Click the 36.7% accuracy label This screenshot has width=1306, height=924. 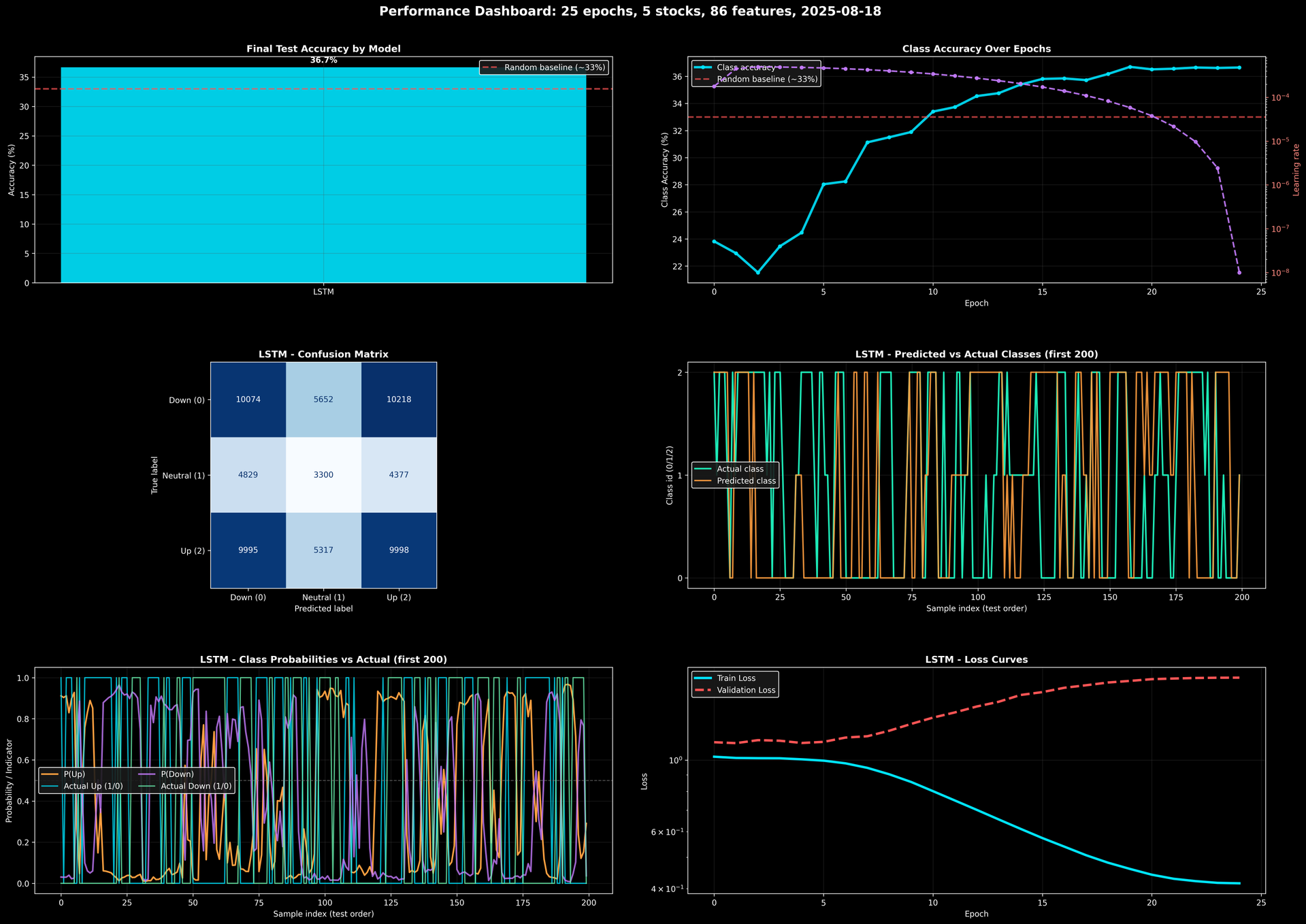pyautogui.click(x=323, y=60)
